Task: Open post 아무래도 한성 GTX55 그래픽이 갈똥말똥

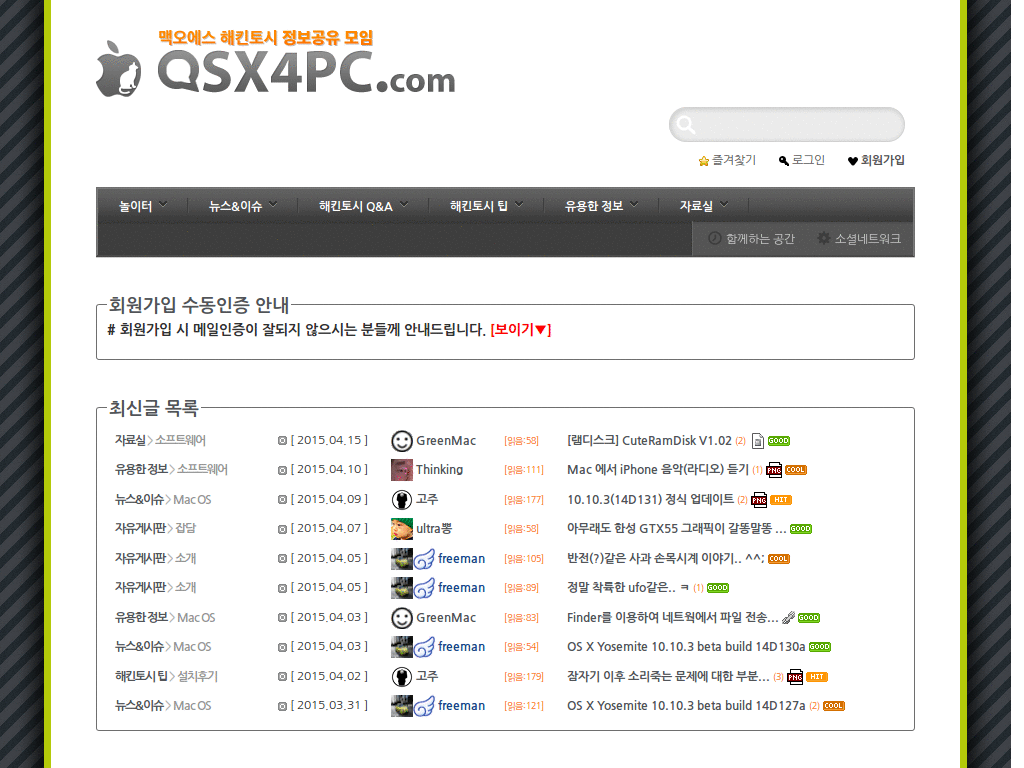Action: coord(676,529)
